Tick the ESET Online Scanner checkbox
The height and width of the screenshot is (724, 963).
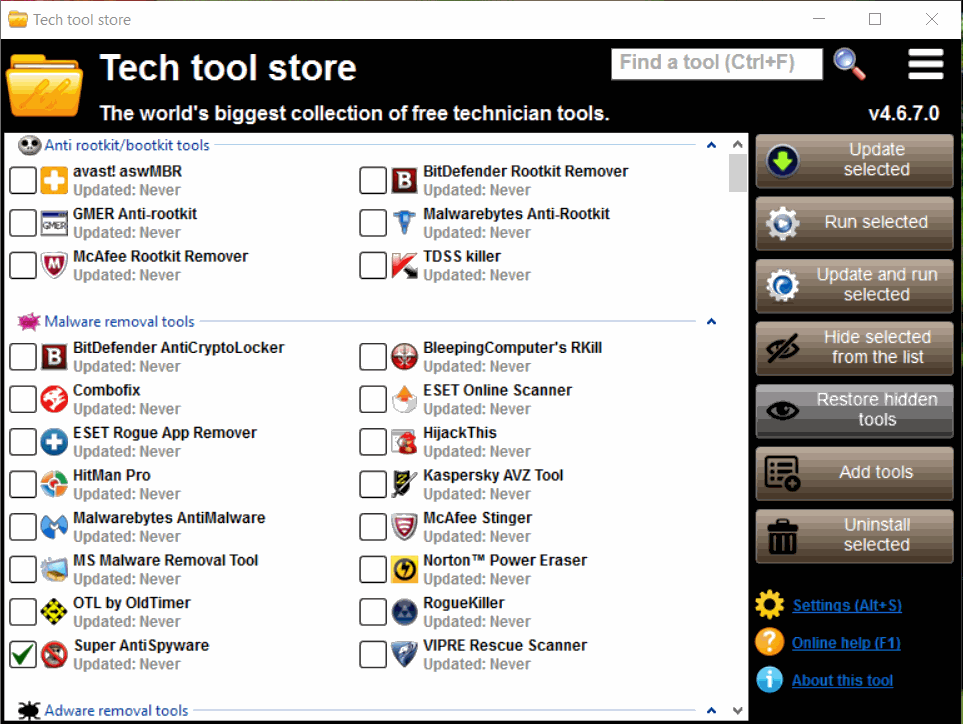(x=373, y=399)
